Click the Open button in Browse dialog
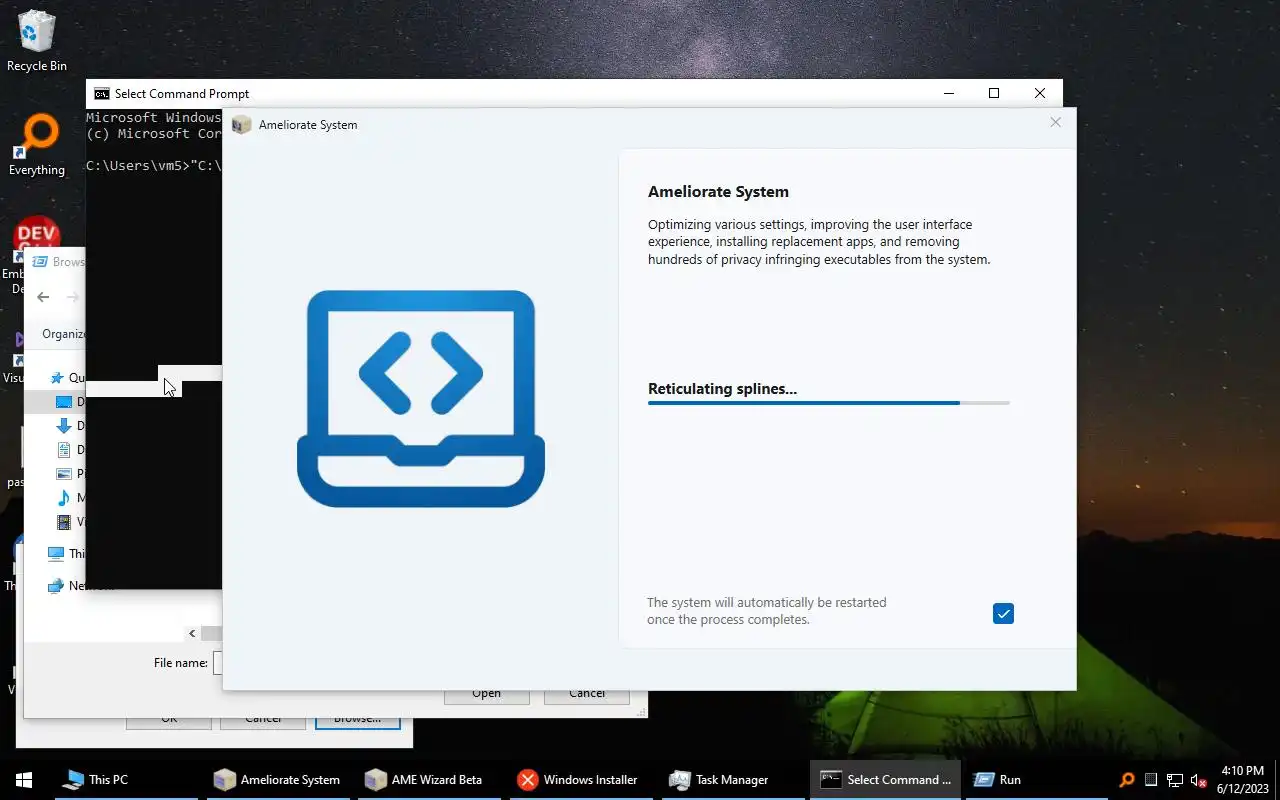The width and height of the screenshot is (1280, 800). tap(487, 695)
